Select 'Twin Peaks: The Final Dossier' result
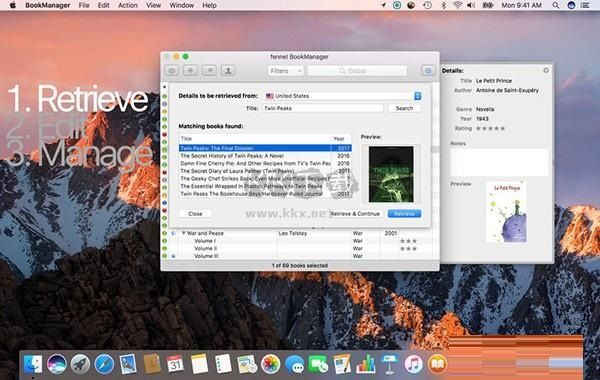Screen dimensions: 600x380 265,148
